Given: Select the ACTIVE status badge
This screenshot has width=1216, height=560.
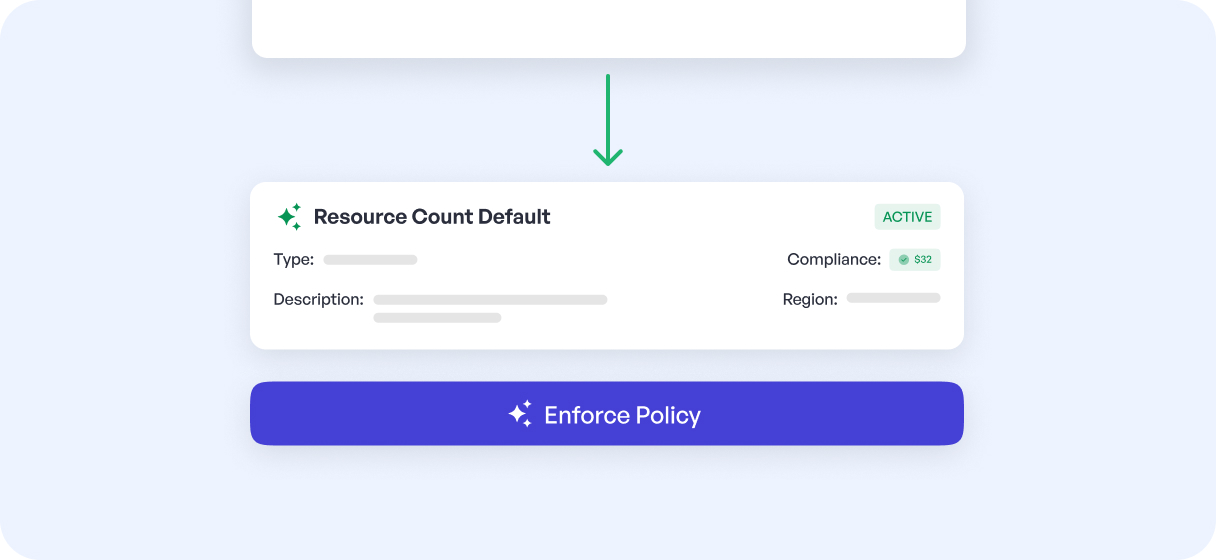Looking at the screenshot, I should [907, 217].
